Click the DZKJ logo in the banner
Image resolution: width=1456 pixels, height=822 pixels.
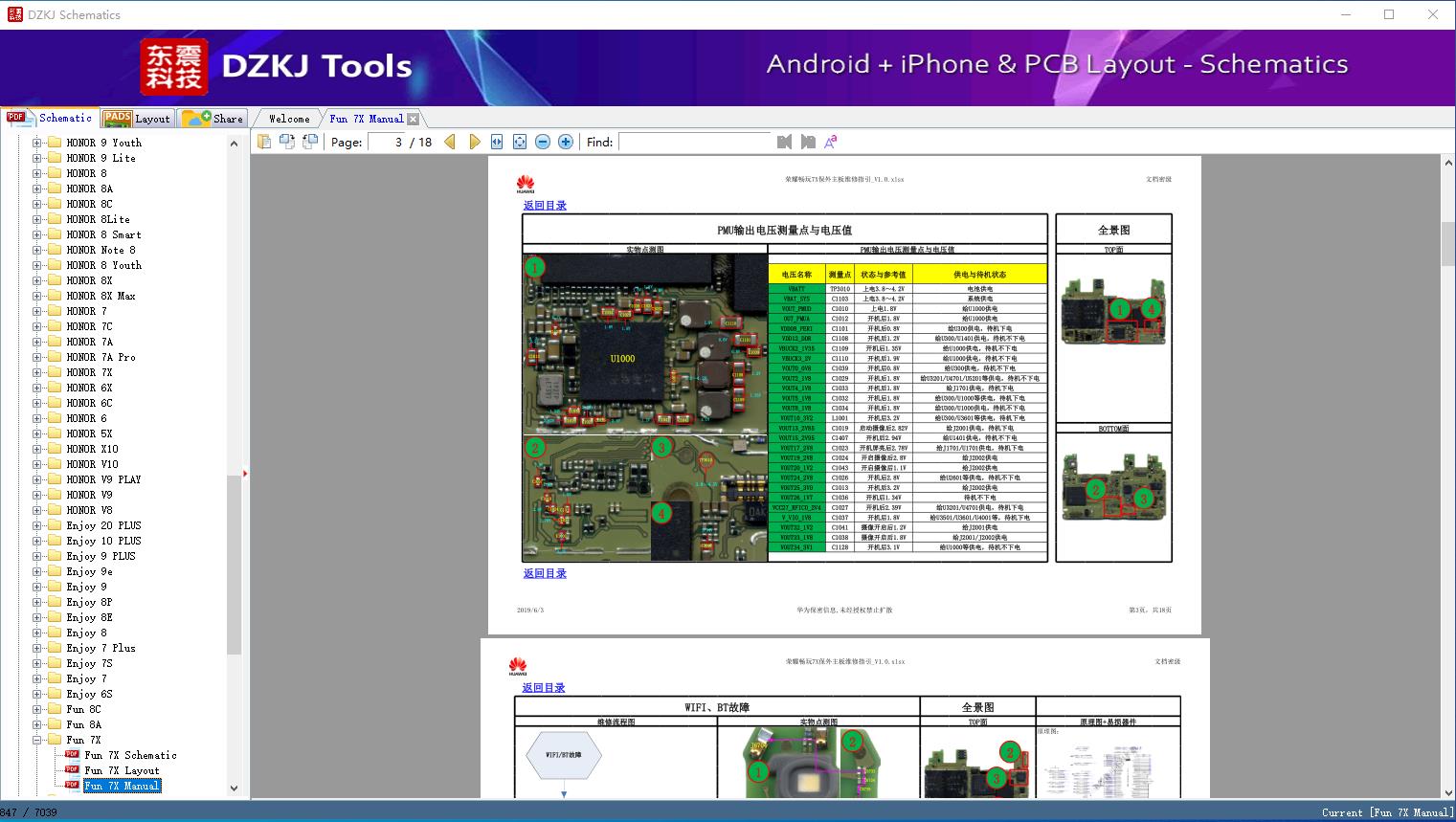pyautogui.click(x=173, y=67)
